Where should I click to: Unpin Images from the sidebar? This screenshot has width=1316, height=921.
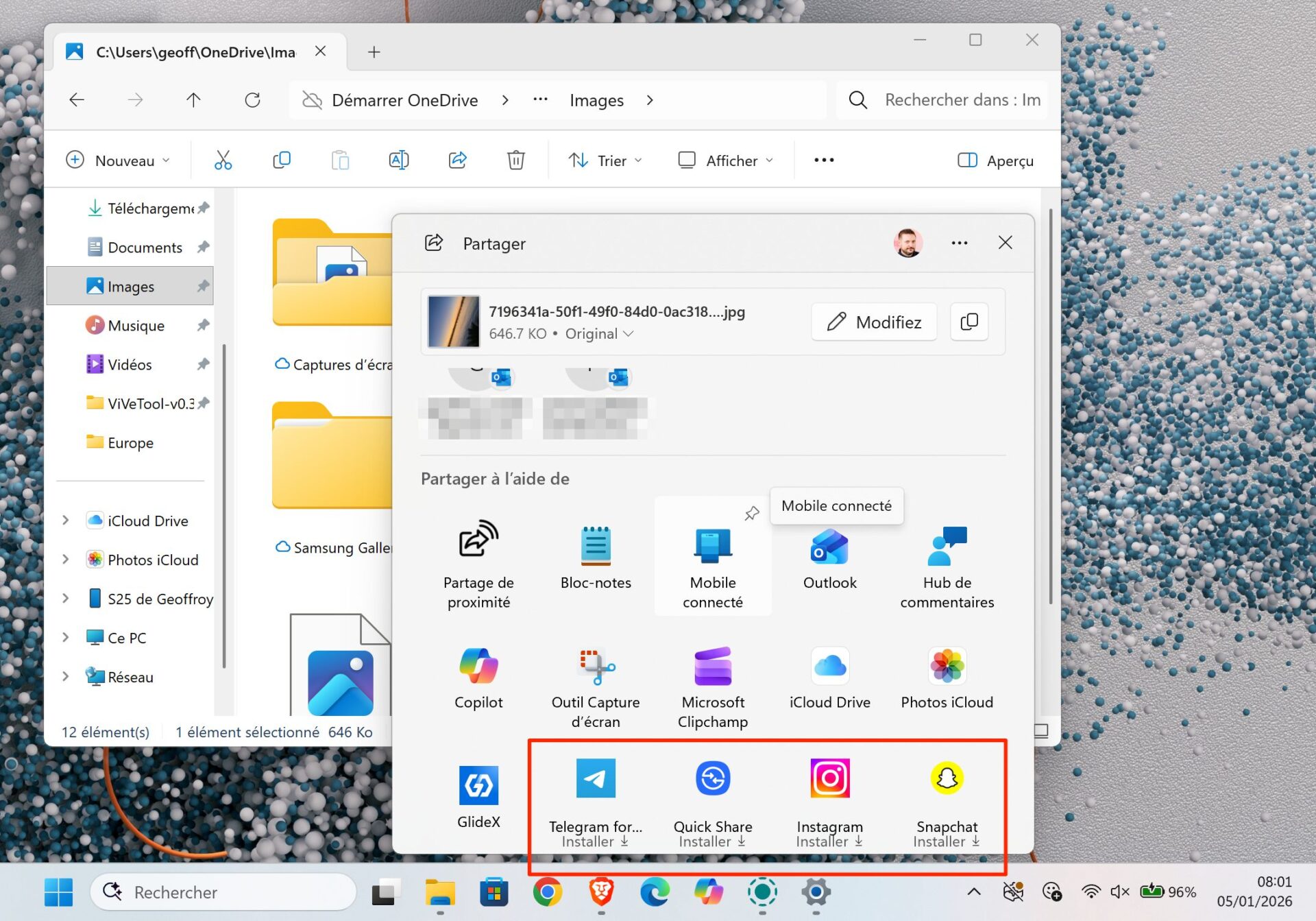coord(203,286)
